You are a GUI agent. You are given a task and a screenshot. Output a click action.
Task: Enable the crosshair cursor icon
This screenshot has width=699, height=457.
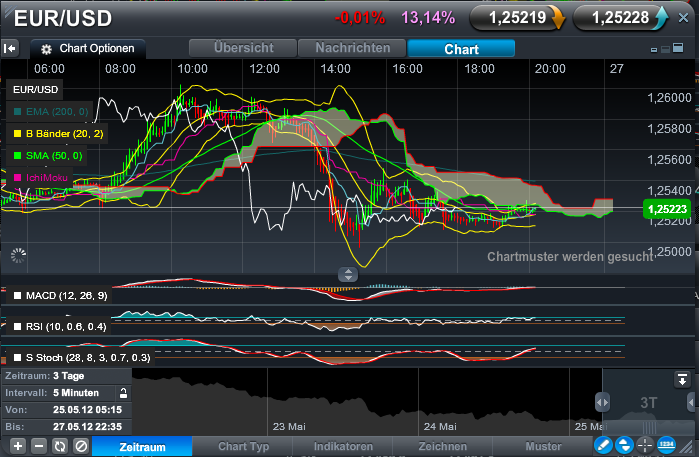(x=645, y=445)
